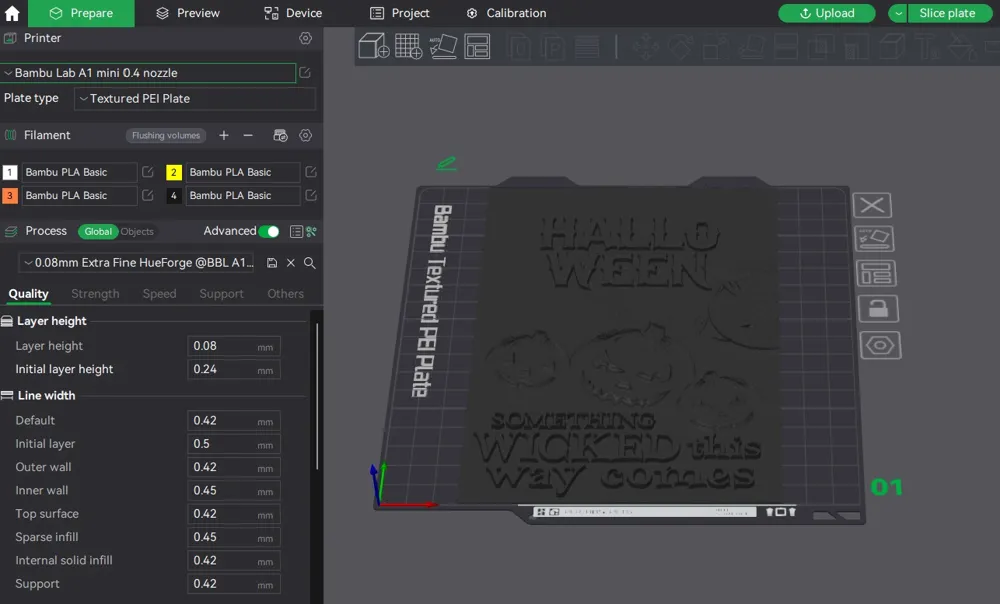The image size is (1000, 604).
Task: Open the Project tab
Action: [x=401, y=13]
